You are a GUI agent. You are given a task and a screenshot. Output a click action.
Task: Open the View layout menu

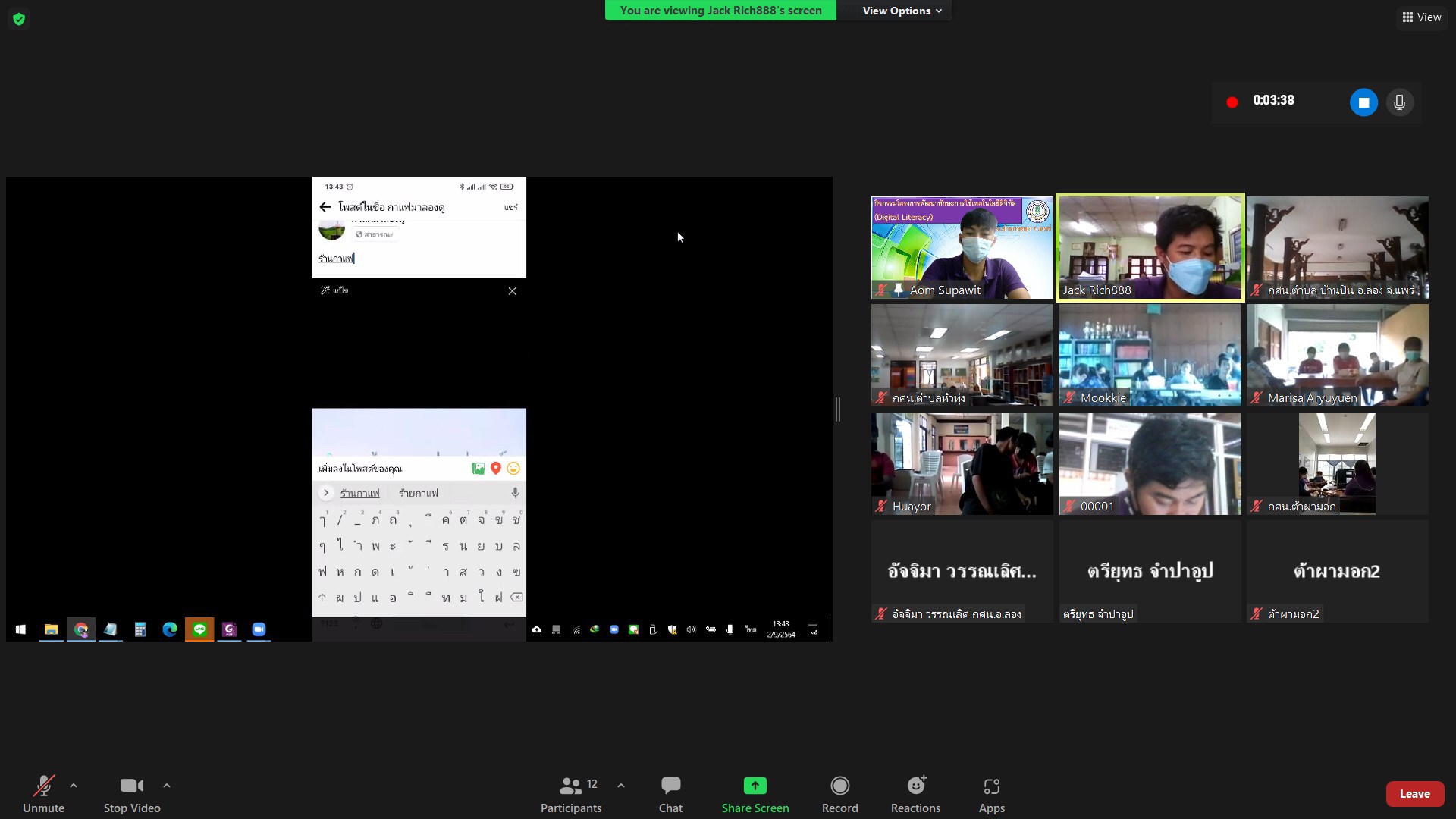1421,17
